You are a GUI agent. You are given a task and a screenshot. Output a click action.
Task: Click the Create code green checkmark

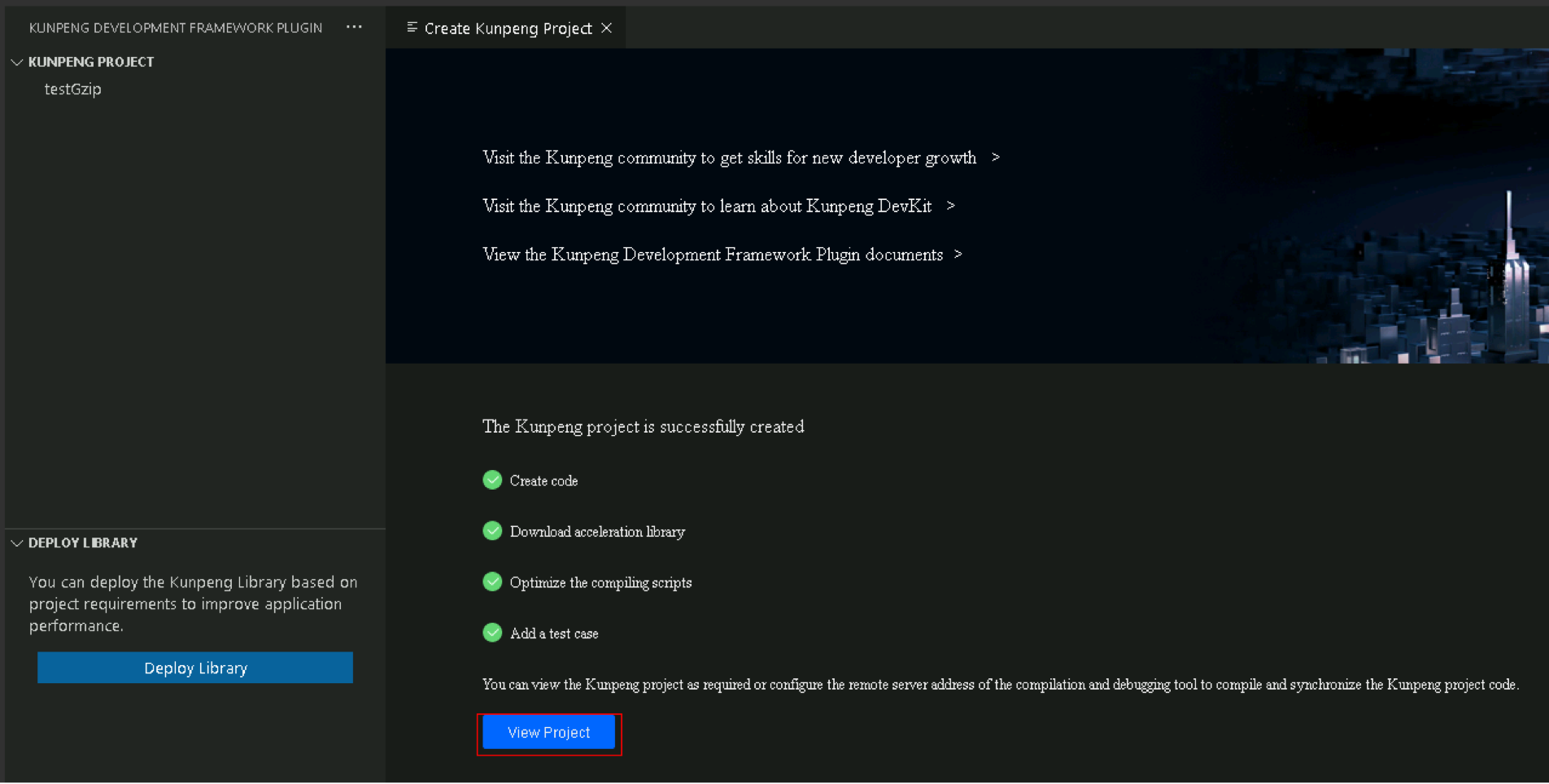[x=492, y=480]
